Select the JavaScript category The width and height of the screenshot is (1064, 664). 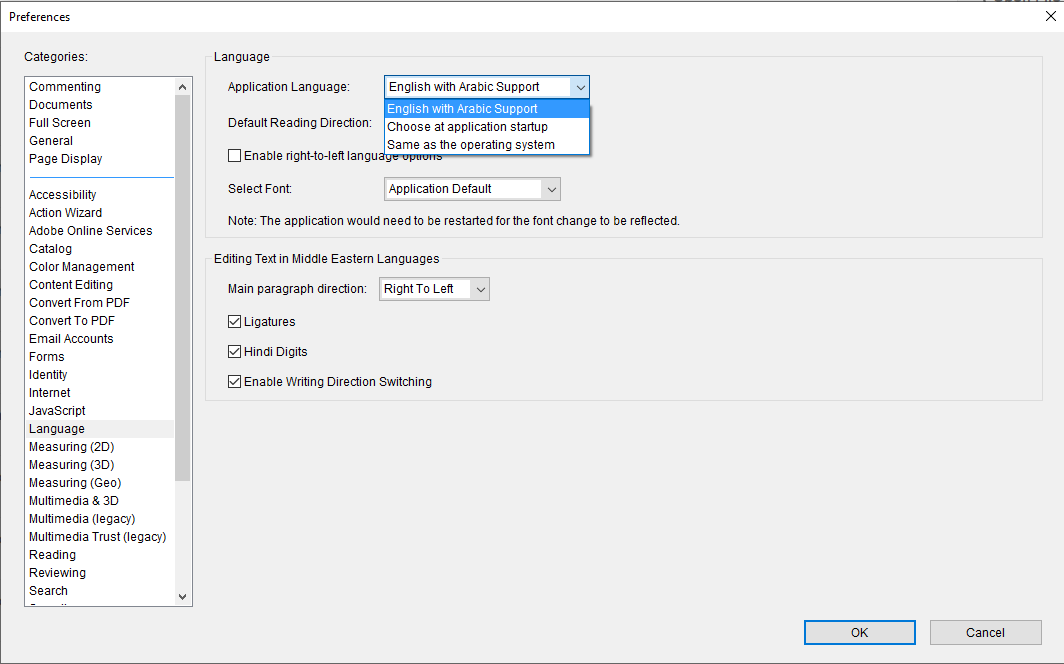pyautogui.click(x=56, y=410)
